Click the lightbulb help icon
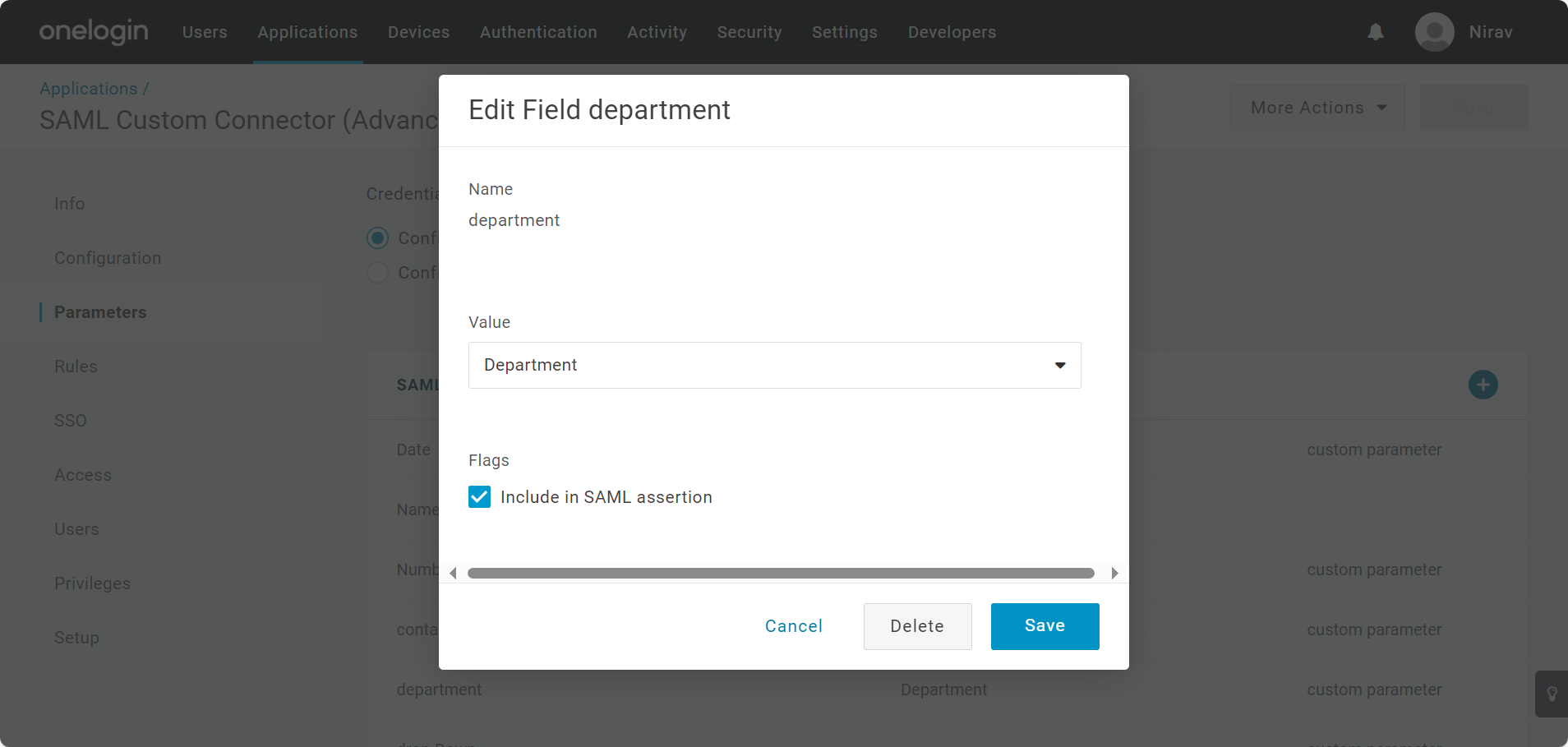This screenshot has height=747, width=1568. point(1552,694)
